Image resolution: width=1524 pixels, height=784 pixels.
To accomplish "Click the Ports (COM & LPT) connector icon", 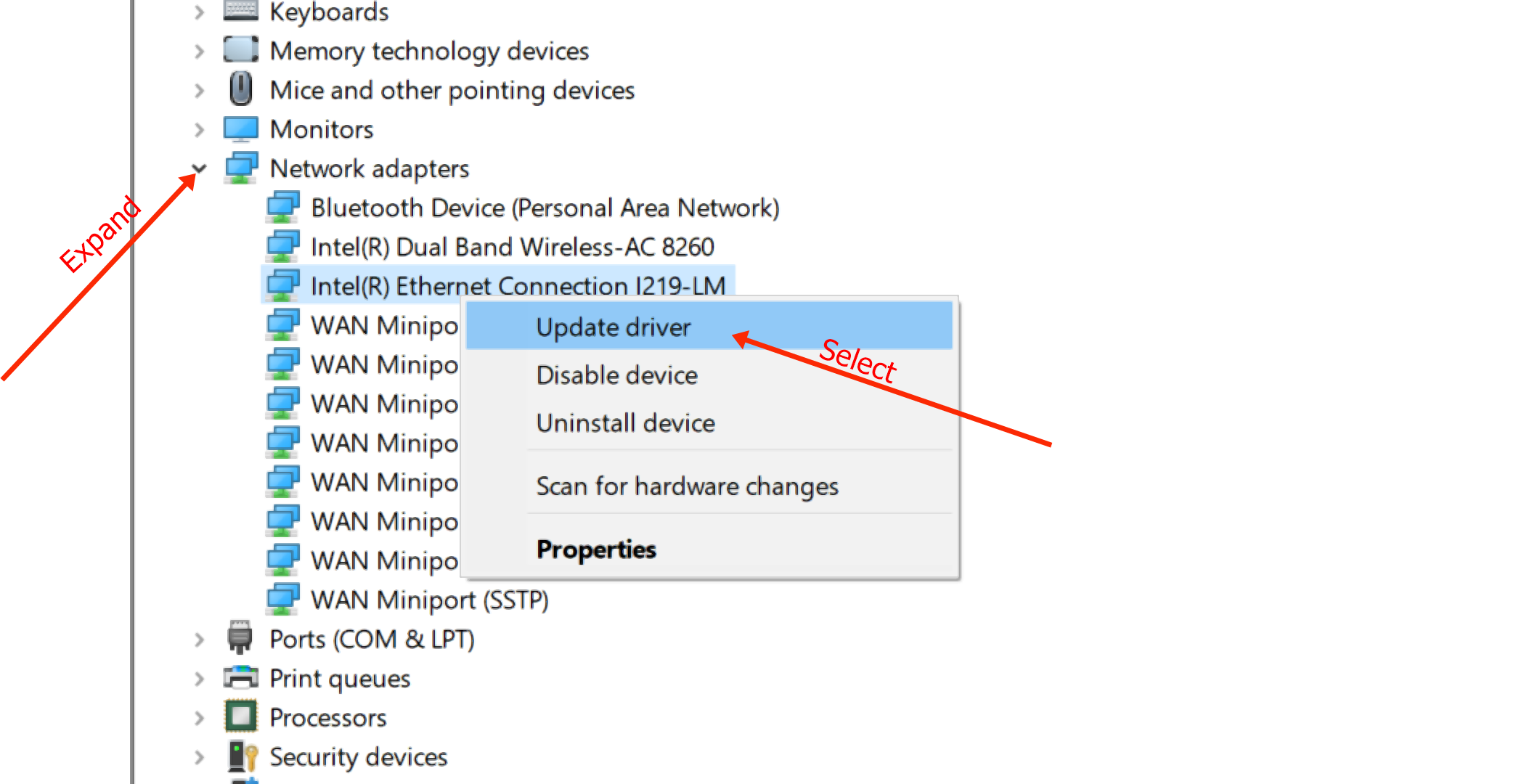I will click(x=240, y=638).
